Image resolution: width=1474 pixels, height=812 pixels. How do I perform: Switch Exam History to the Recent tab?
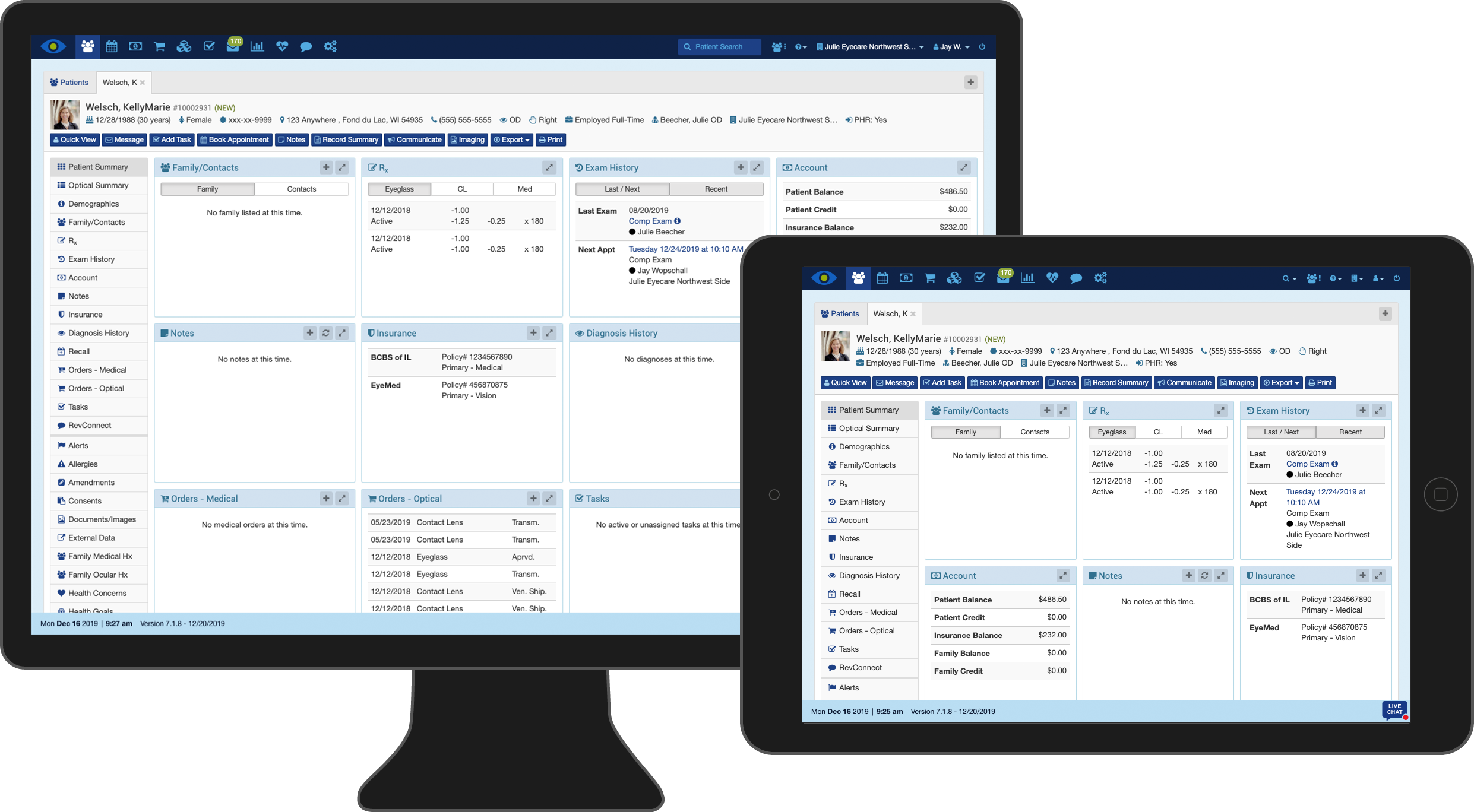pyautogui.click(x=717, y=189)
